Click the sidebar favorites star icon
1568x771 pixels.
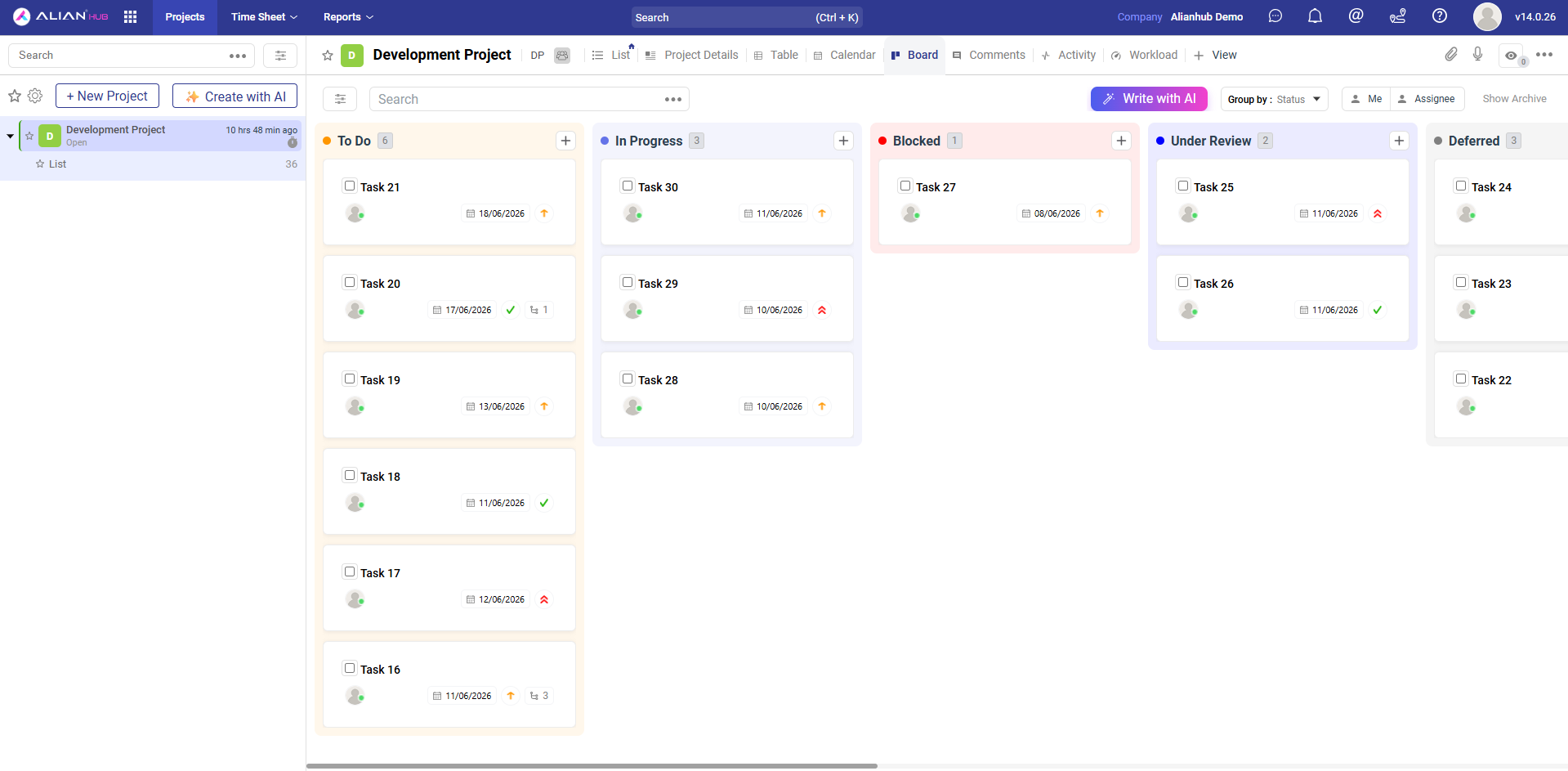pyautogui.click(x=15, y=96)
